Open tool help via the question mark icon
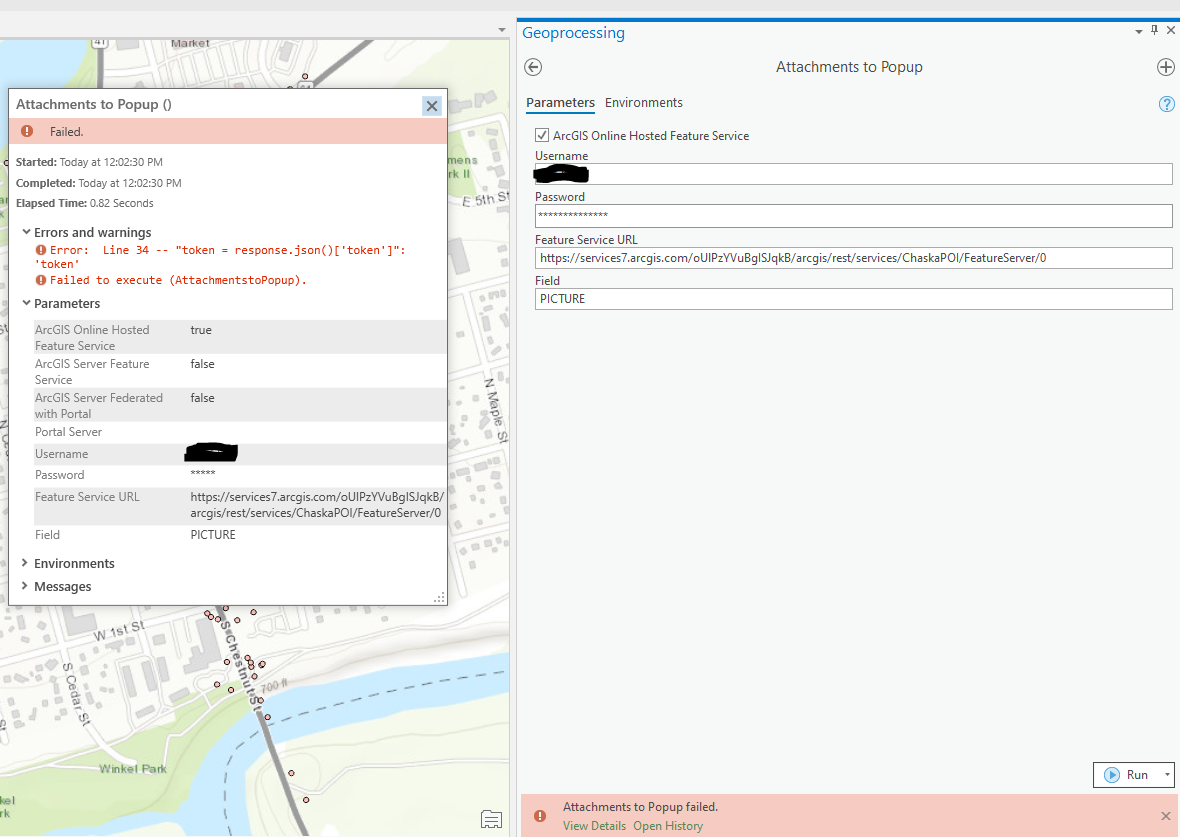1180x837 pixels. [1166, 103]
